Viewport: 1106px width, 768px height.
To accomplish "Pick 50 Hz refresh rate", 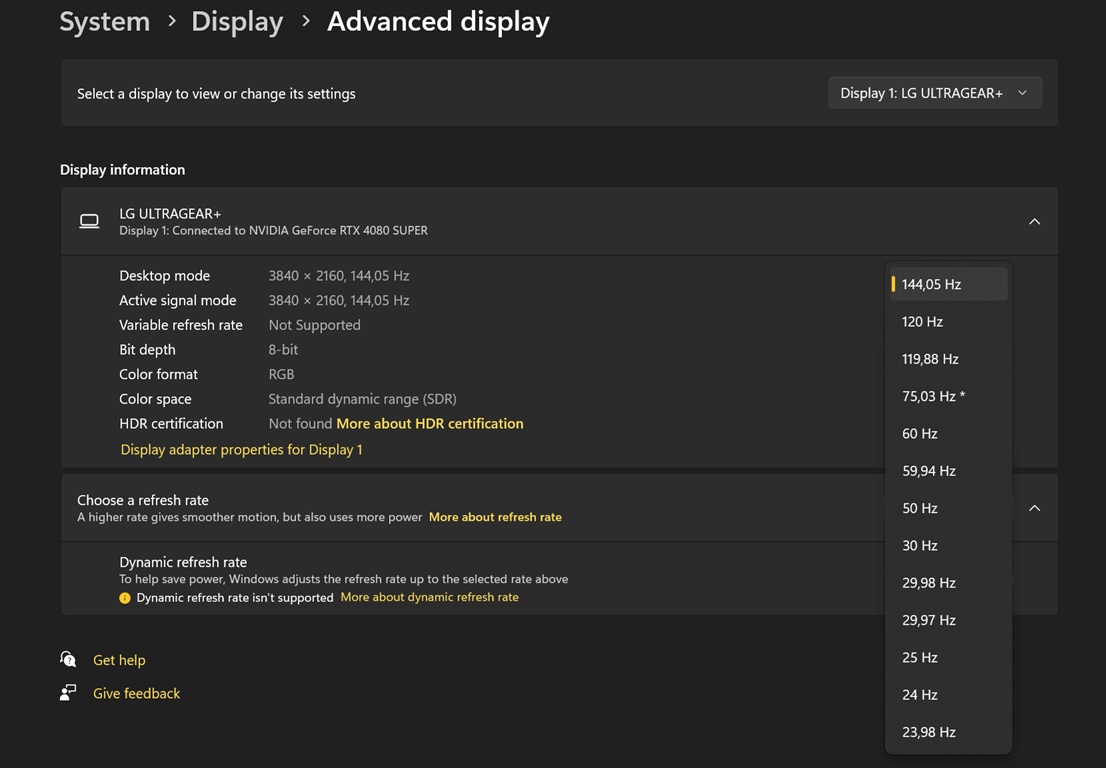I will 948,508.
